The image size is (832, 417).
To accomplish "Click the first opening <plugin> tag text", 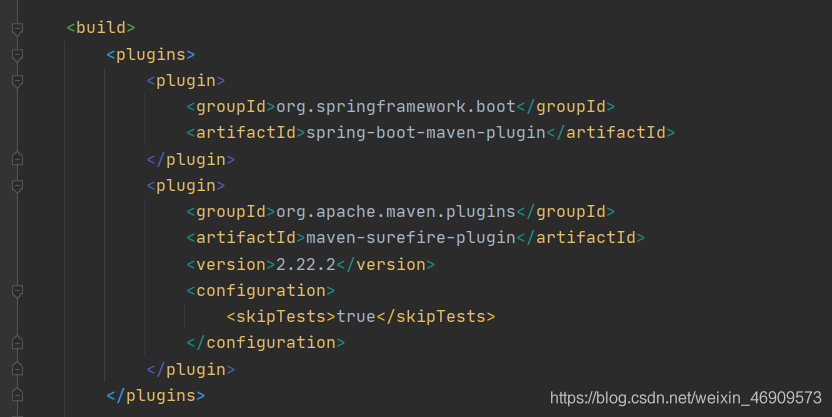I will click(186, 81).
